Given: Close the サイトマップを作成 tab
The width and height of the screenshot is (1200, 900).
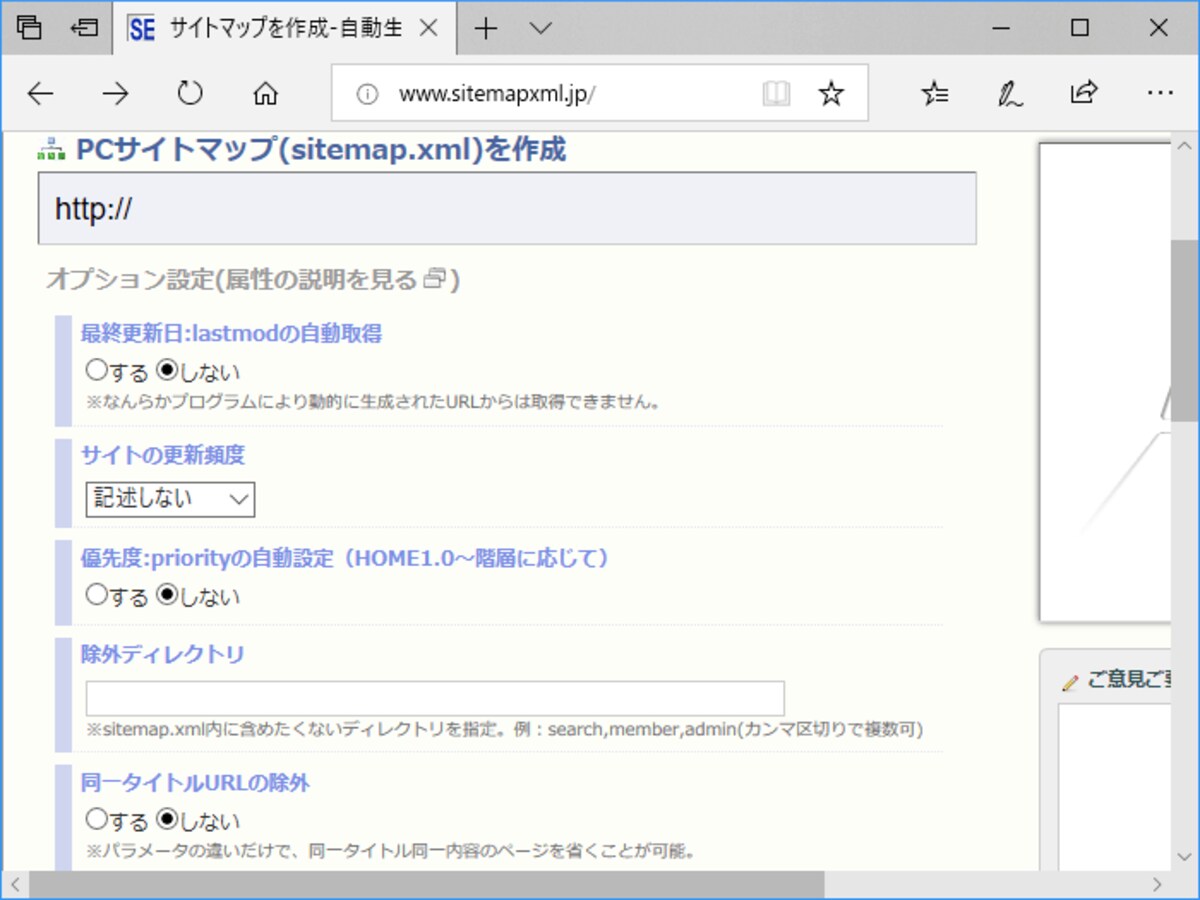Looking at the screenshot, I should (x=428, y=28).
